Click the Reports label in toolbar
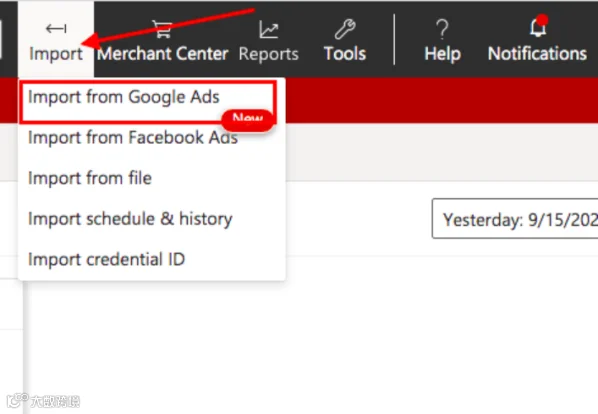This screenshot has height=414, width=598. 268,54
